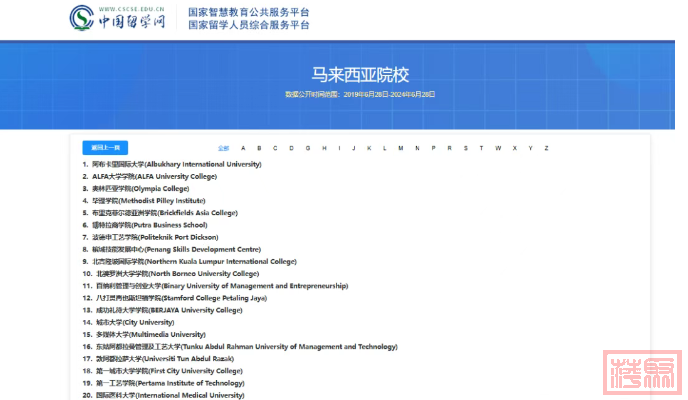The width and height of the screenshot is (688, 400).
Task: Filter schools by letter A
Action: (243, 148)
